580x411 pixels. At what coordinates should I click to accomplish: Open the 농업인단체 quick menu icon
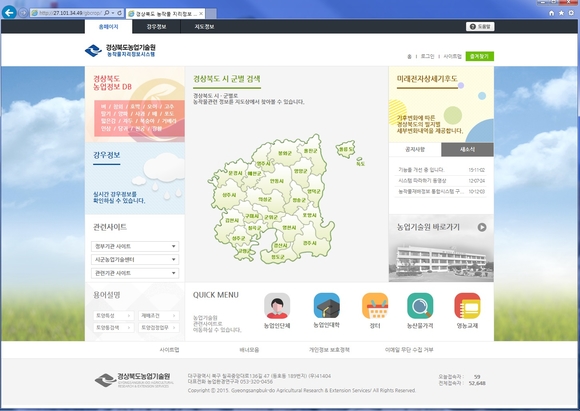click(277, 306)
